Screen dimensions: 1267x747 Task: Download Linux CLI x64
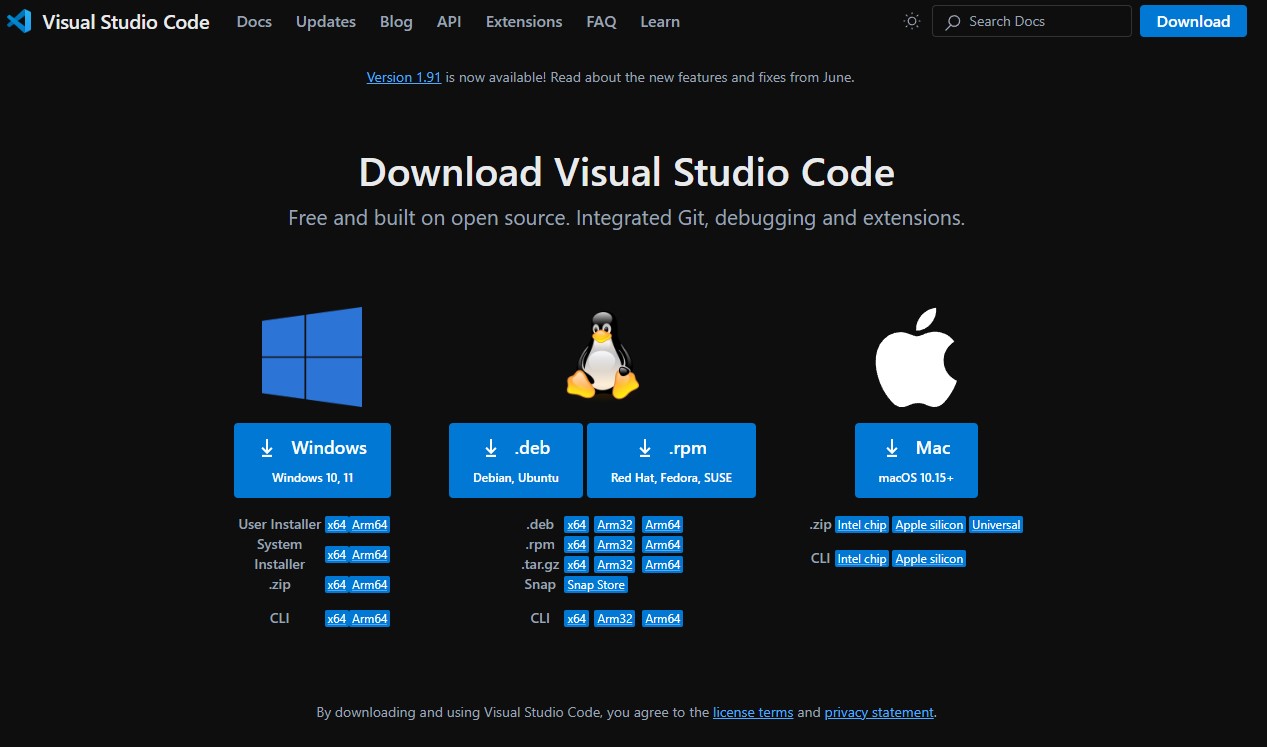(576, 619)
